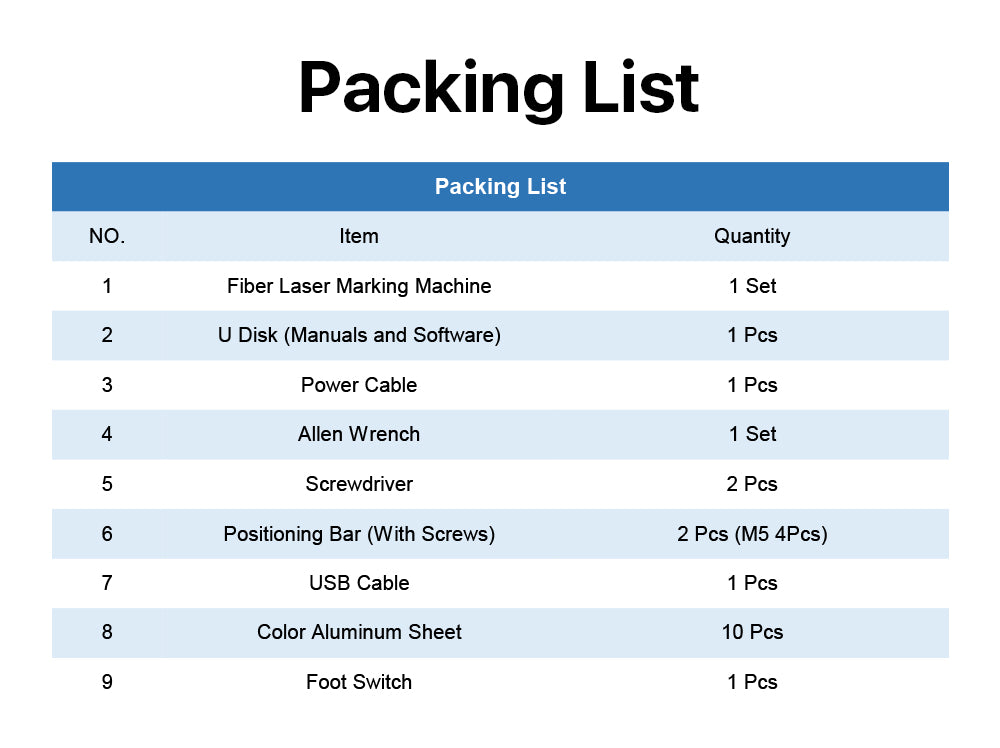Click 'U Disk (Manuals and Software)' entry
The image size is (1000, 748).
(359, 335)
